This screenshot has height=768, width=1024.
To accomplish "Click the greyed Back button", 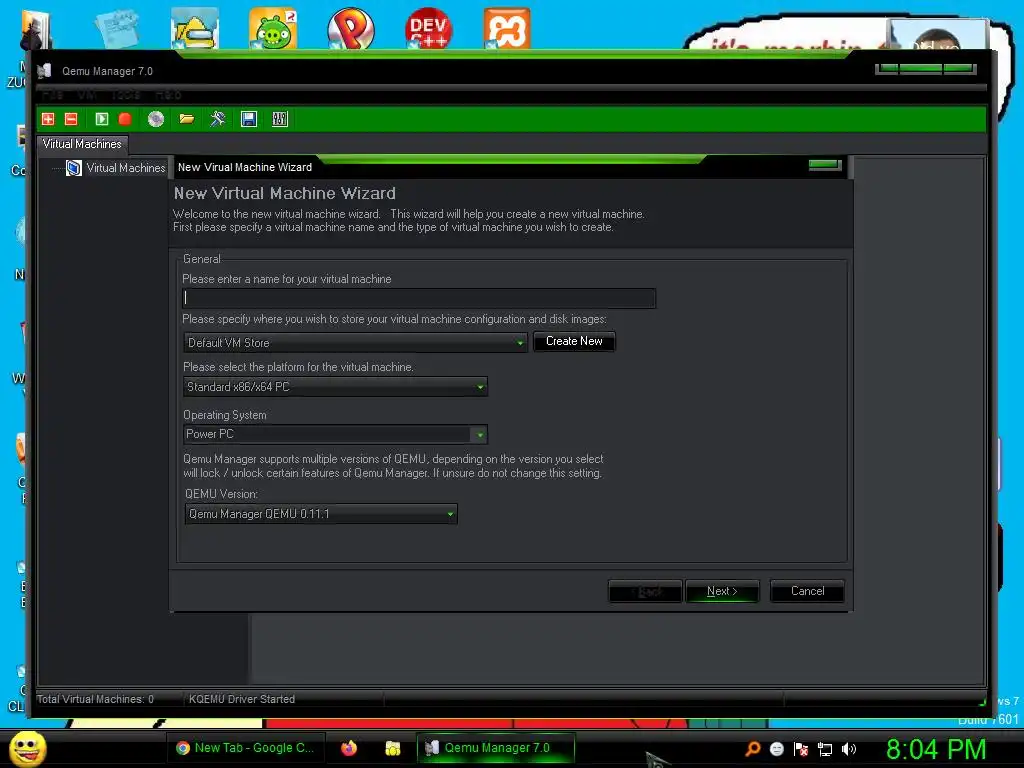I will [x=645, y=592].
